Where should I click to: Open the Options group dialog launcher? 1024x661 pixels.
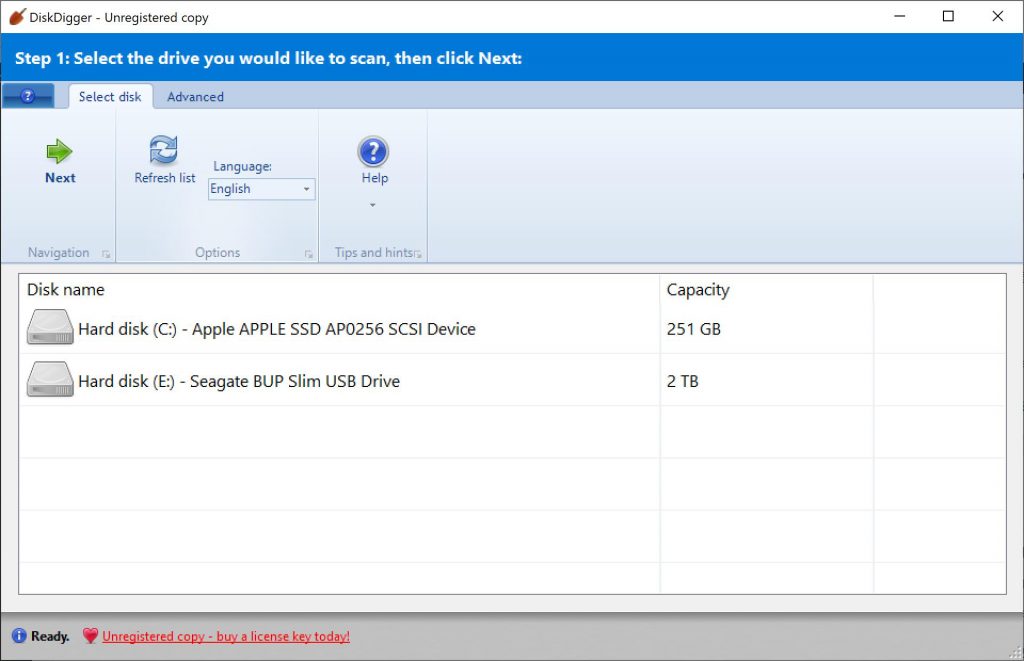coord(309,254)
